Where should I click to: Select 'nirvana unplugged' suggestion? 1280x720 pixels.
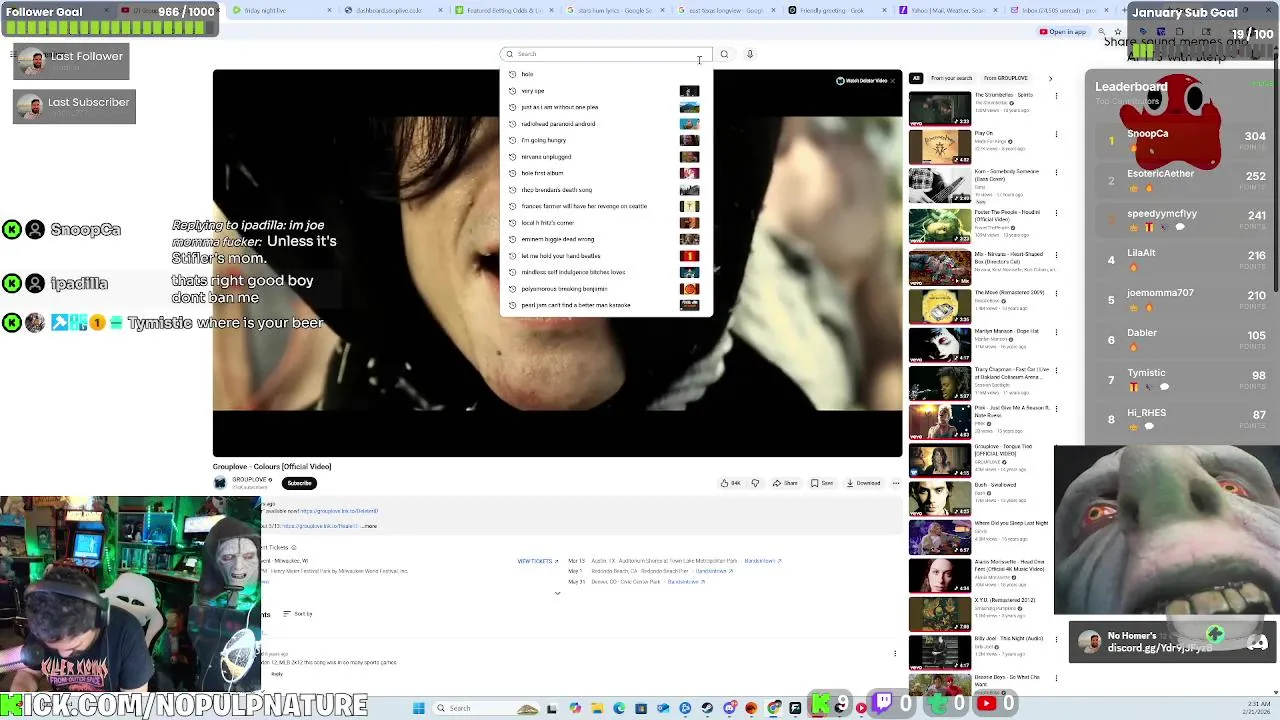pyautogui.click(x=605, y=157)
